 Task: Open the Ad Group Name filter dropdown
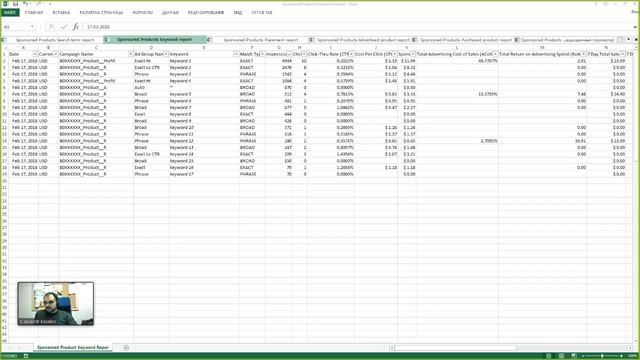[x=167, y=54]
